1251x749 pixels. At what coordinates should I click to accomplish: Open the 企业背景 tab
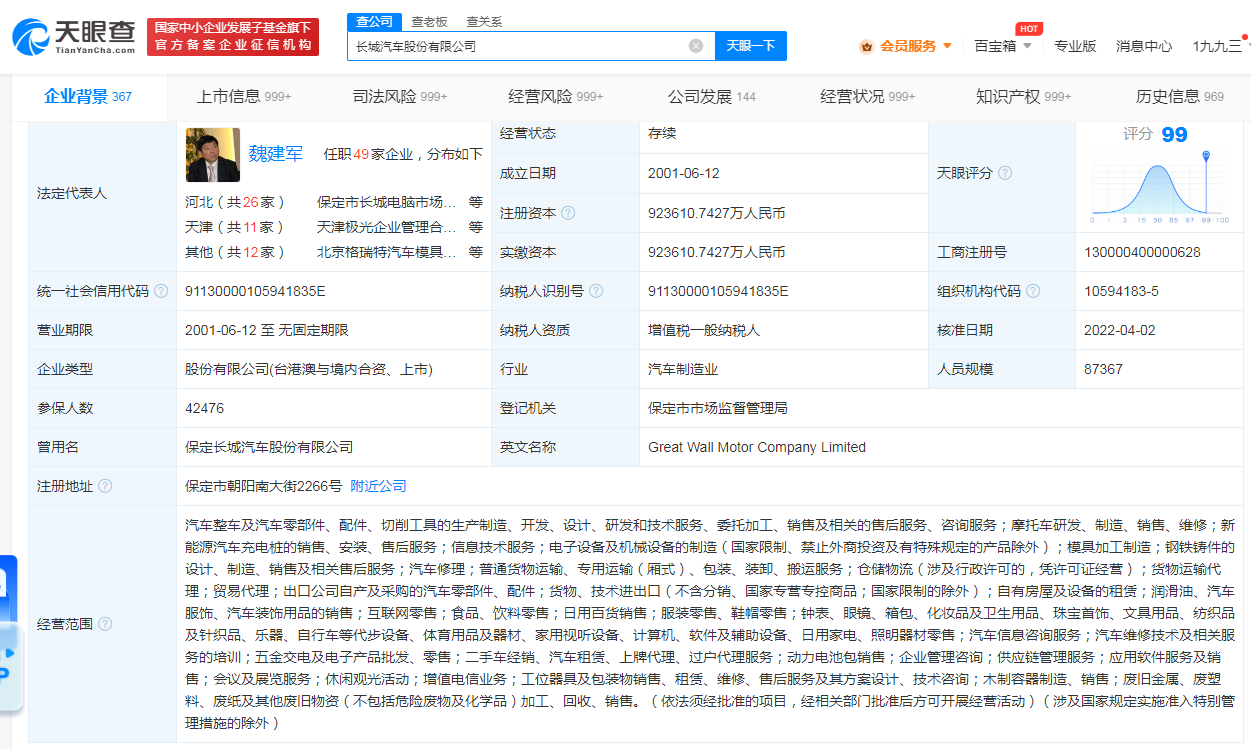(x=88, y=97)
